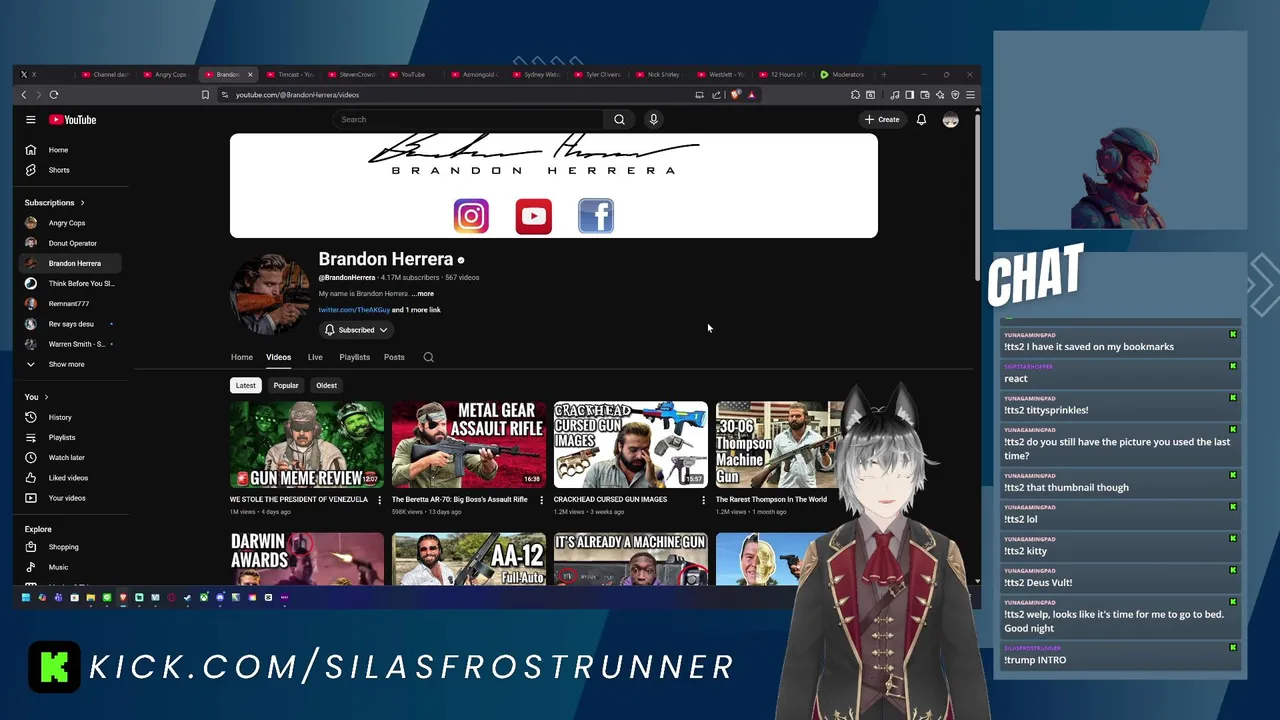Click Brandon Herrera channel profile picture
Viewport: 1280px width, 720px height.
coord(270,294)
